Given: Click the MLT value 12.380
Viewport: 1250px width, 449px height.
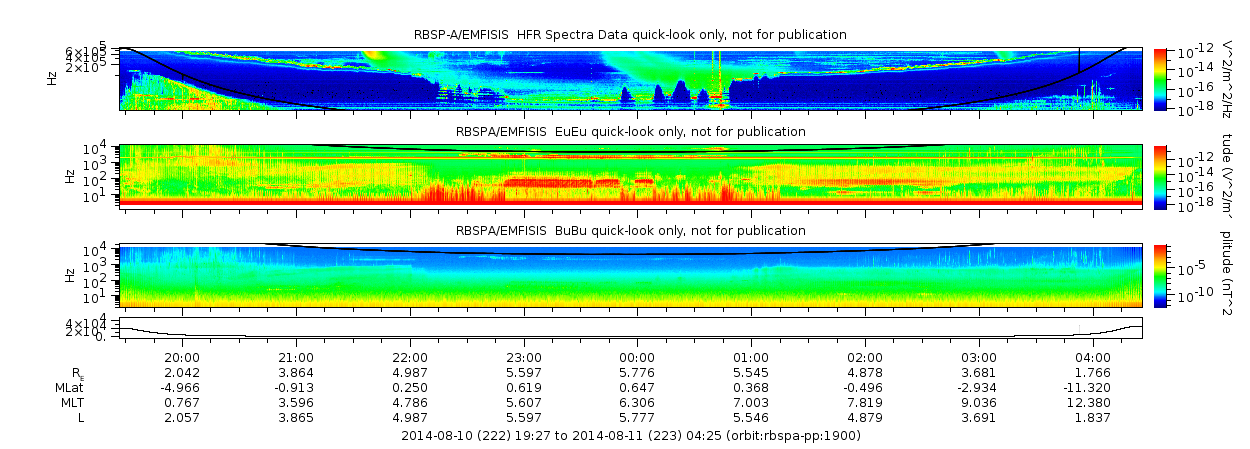Looking at the screenshot, I should tap(1090, 402).
